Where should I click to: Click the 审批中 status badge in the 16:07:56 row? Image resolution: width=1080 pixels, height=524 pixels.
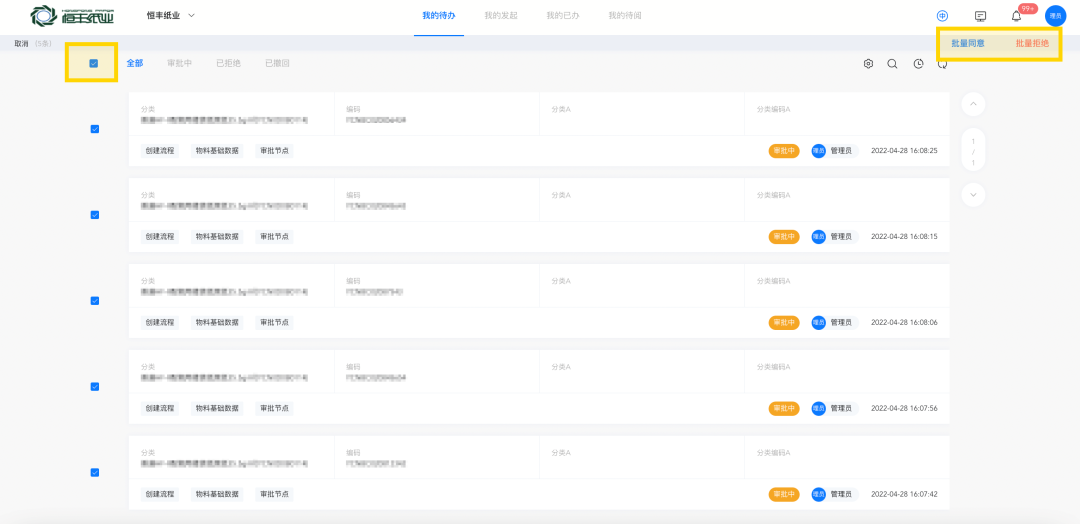tap(784, 408)
